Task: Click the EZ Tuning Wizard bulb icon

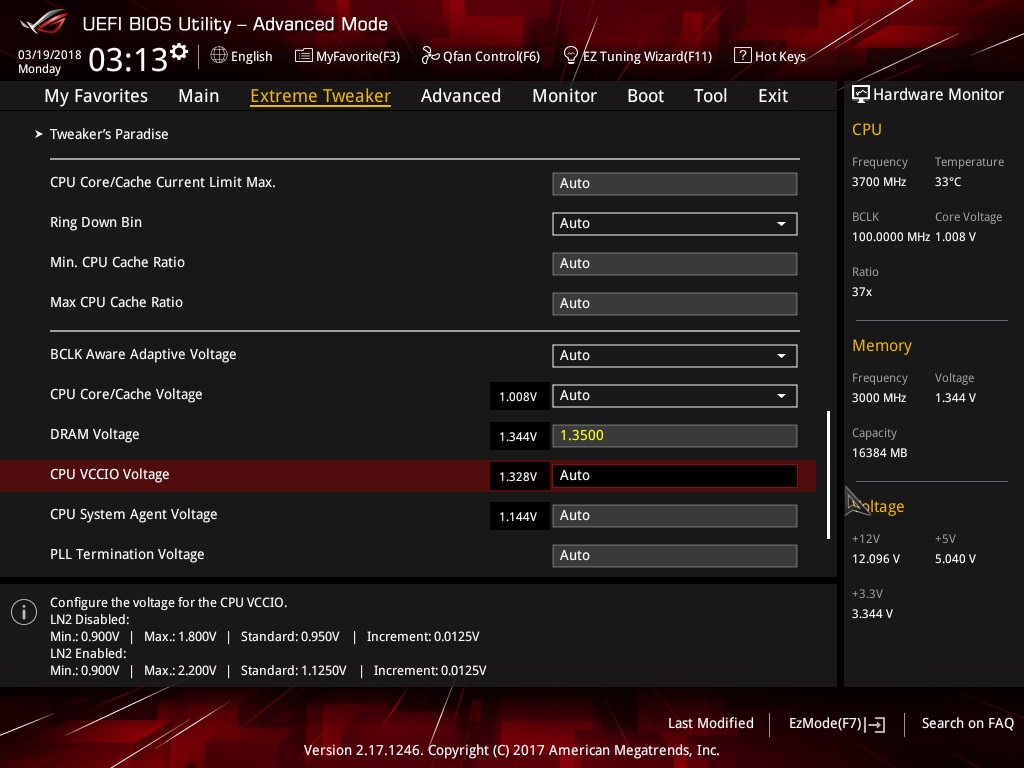Action: tap(571, 56)
